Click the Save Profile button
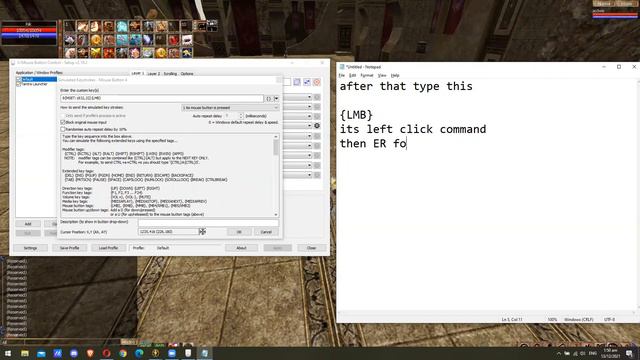Screen dimensions: 640x360 tap(69, 248)
